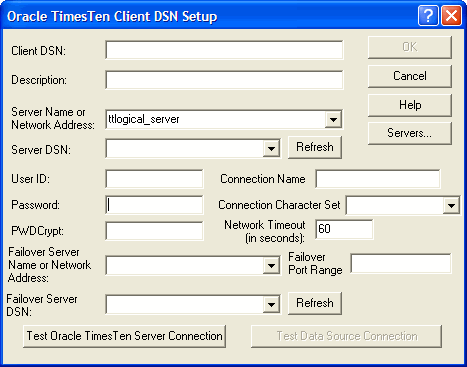Click the Connection Character Set combo box text area

pos(395,205)
